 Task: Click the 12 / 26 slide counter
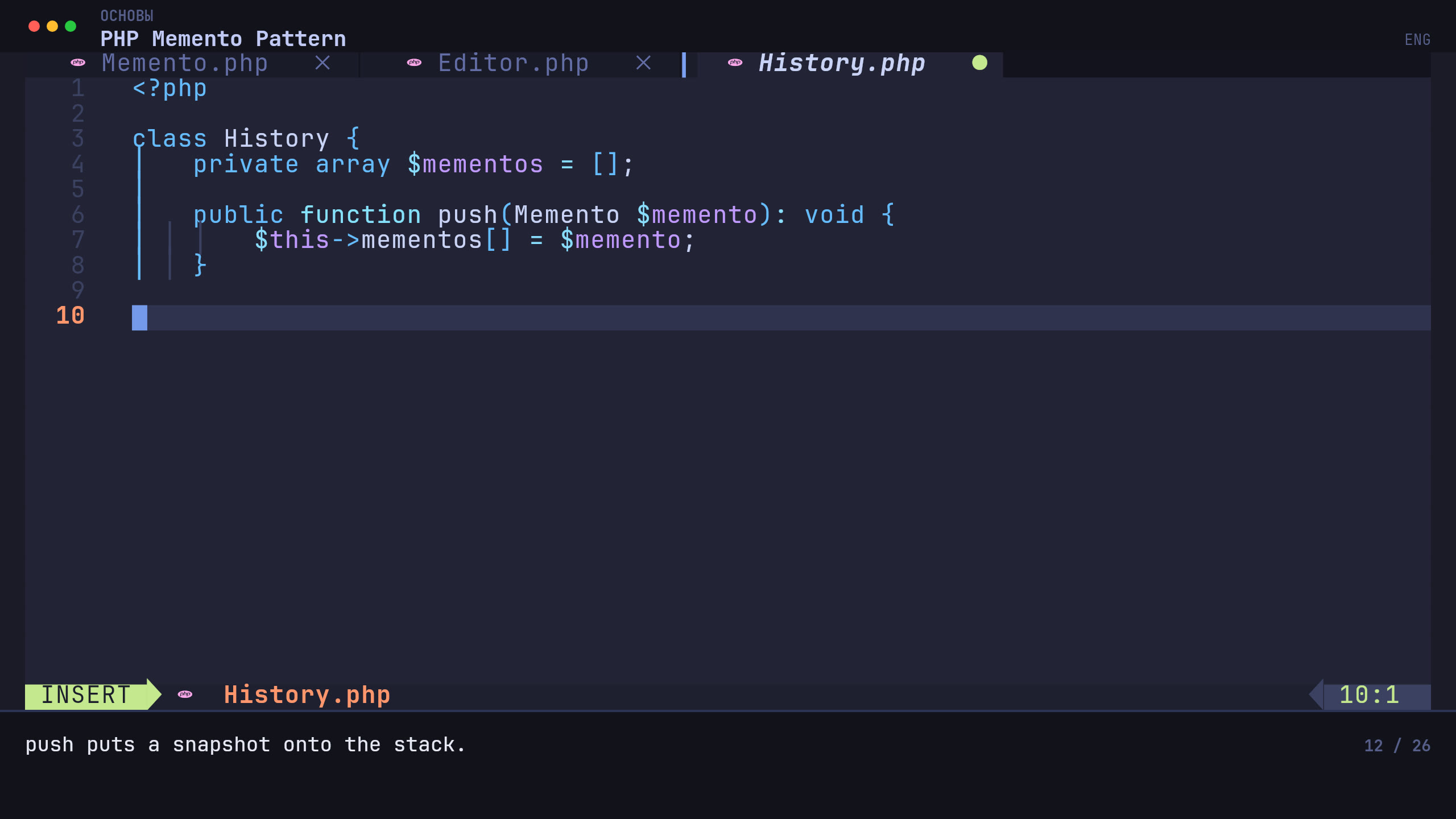1397,746
